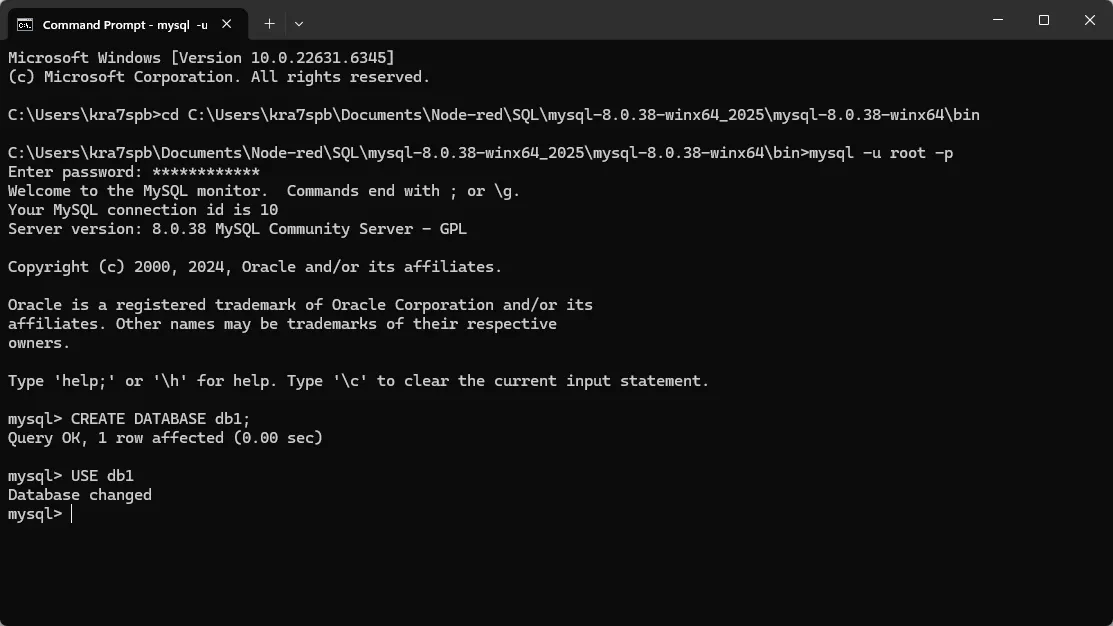The width and height of the screenshot is (1113, 626).
Task: Click the 'Server version: 8.0.38' line
Action: pos(237,229)
